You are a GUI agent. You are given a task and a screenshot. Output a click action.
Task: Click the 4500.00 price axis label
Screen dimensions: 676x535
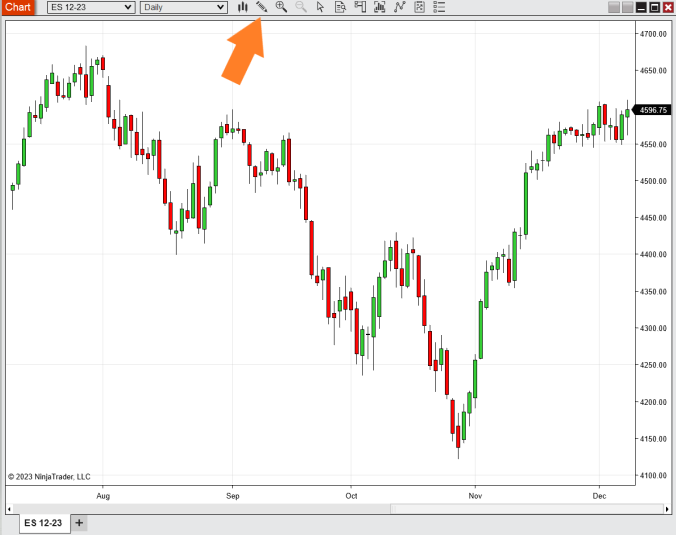point(653,181)
